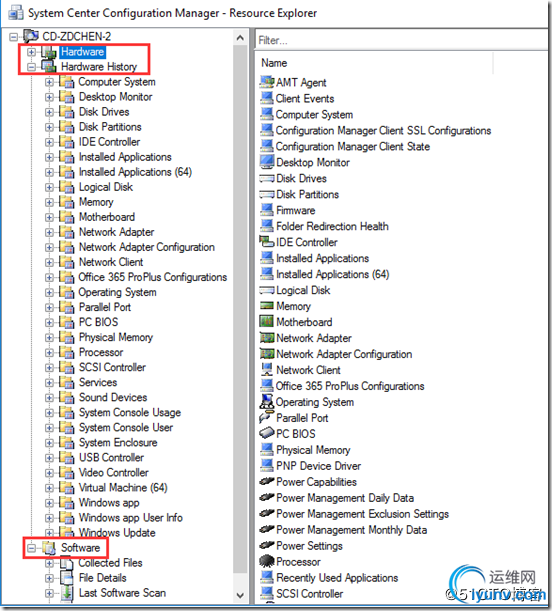Collapse the CD-ZDCHEN-2 root node

14,37
